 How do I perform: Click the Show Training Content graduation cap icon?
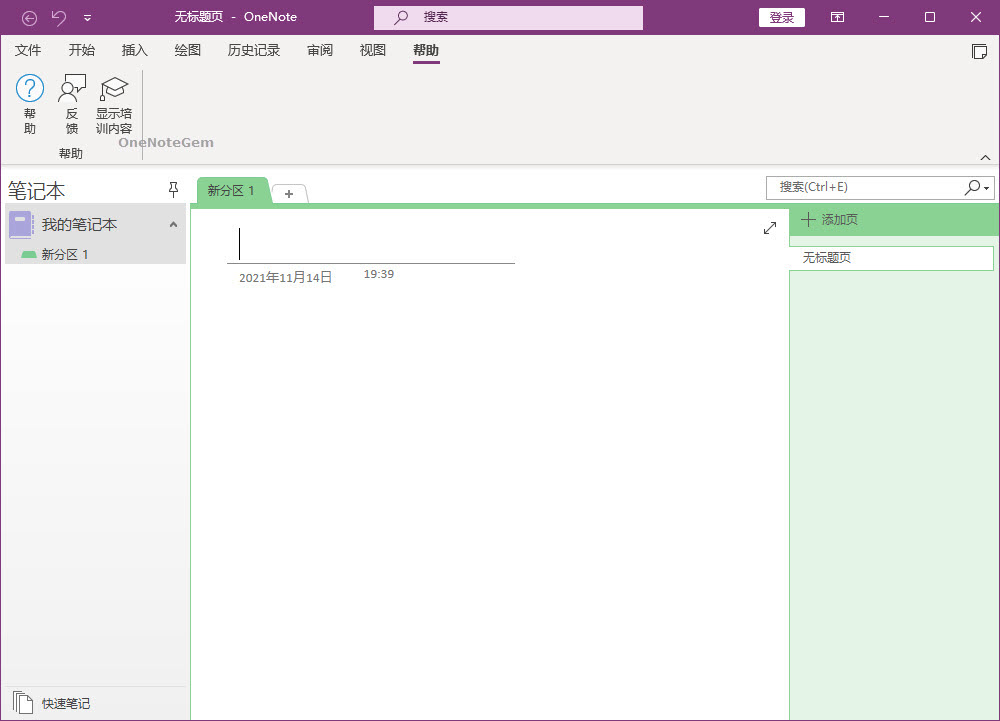[x=114, y=89]
